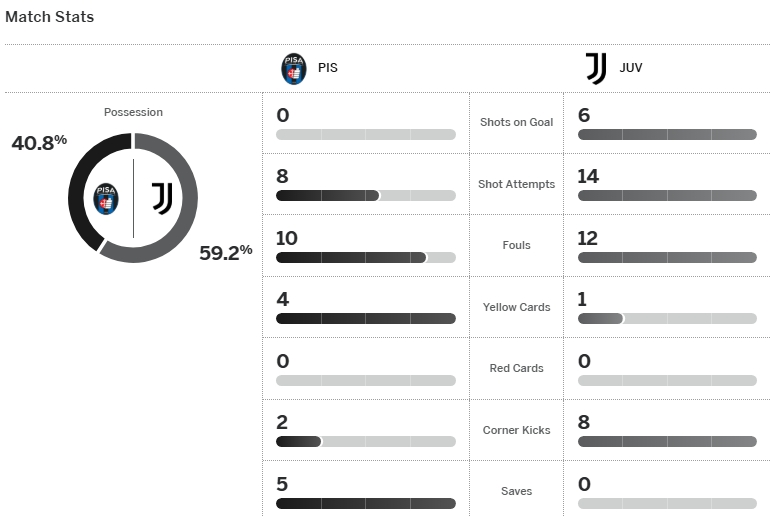Click the Red Cards stat label
Image resolution: width=775 pixels, height=517 pixels.
[516, 368]
